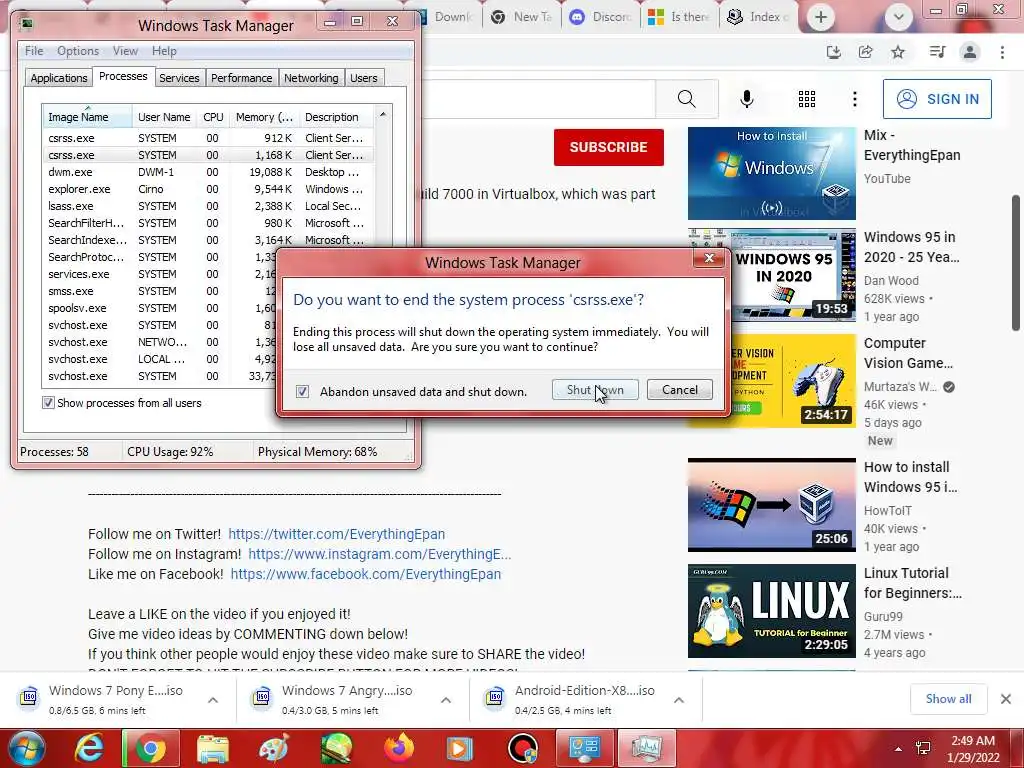This screenshot has width=1024, height=768.
Task: Click the red record icon on taskbar
Action: tap(523, 748)
